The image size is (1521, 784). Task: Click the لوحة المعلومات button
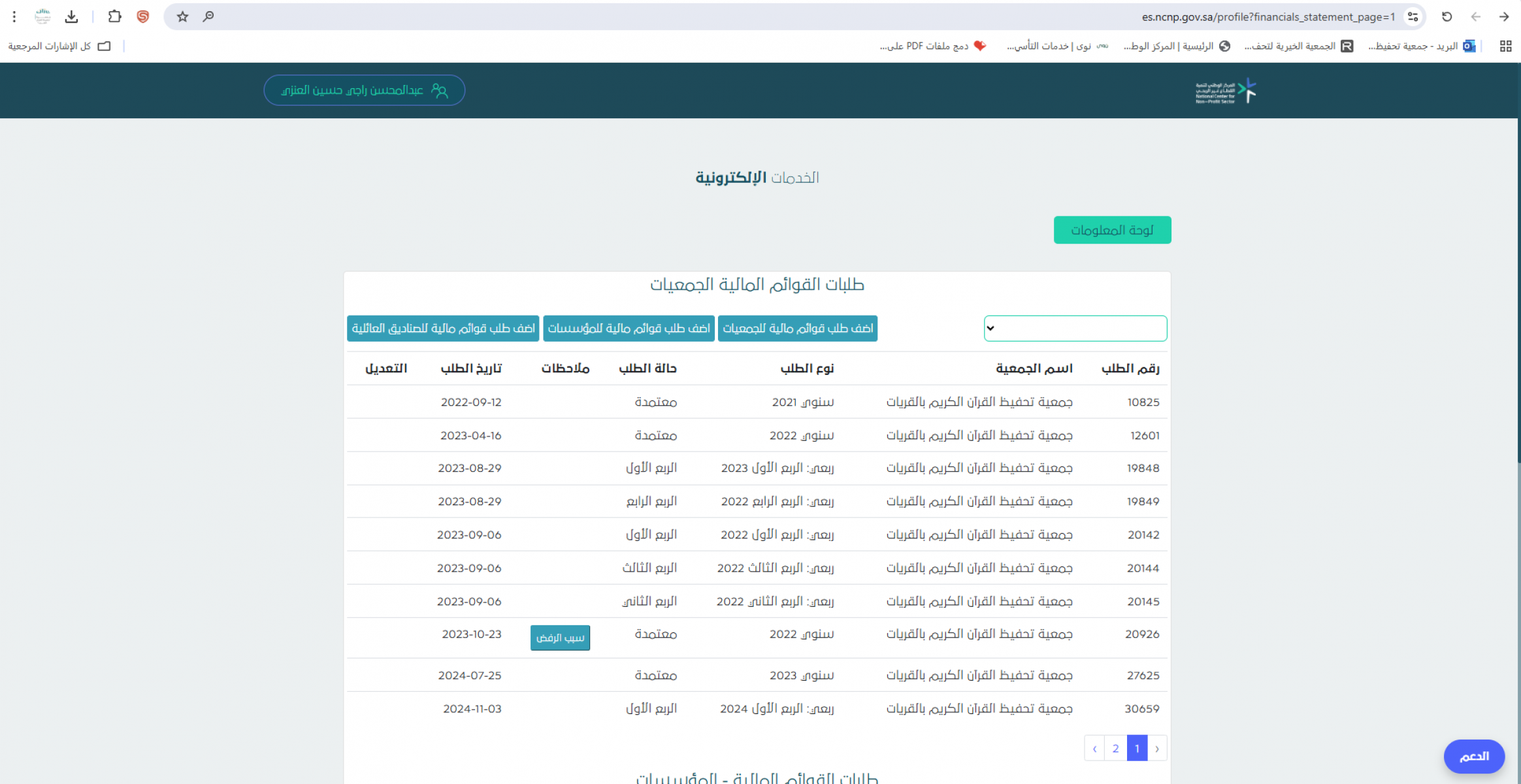tap(1112, 230)
